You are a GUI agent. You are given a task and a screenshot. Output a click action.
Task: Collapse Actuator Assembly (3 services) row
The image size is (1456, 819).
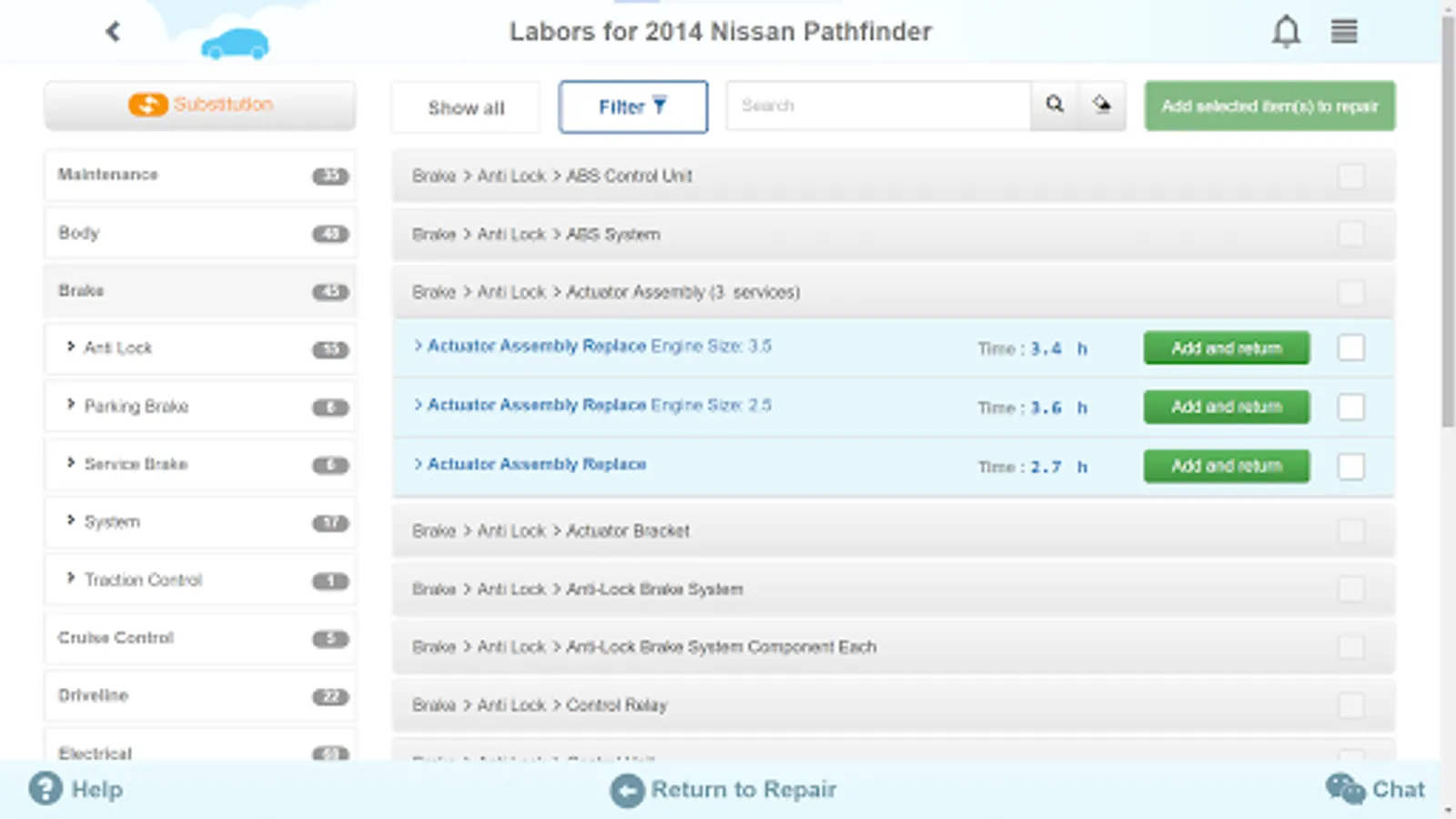coord(894,292)
